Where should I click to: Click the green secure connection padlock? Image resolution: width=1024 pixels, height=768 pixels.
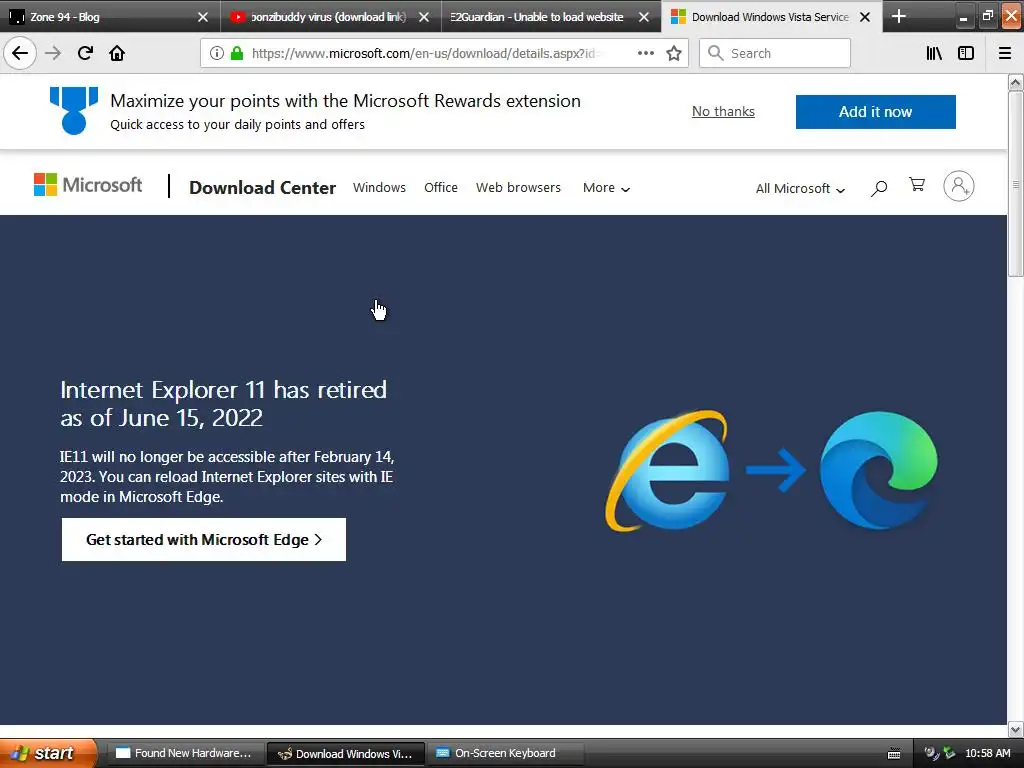[x=237, y=53]
